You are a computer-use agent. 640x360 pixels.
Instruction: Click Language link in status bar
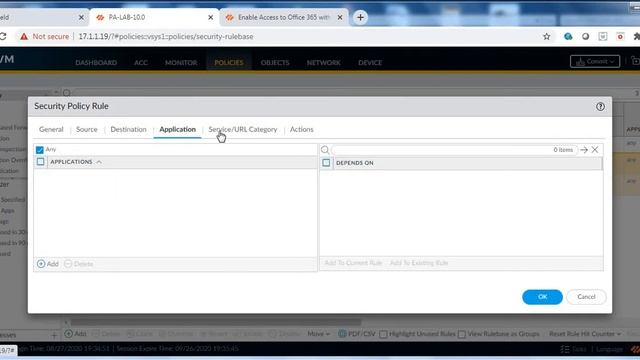click(x=609, y=349)
